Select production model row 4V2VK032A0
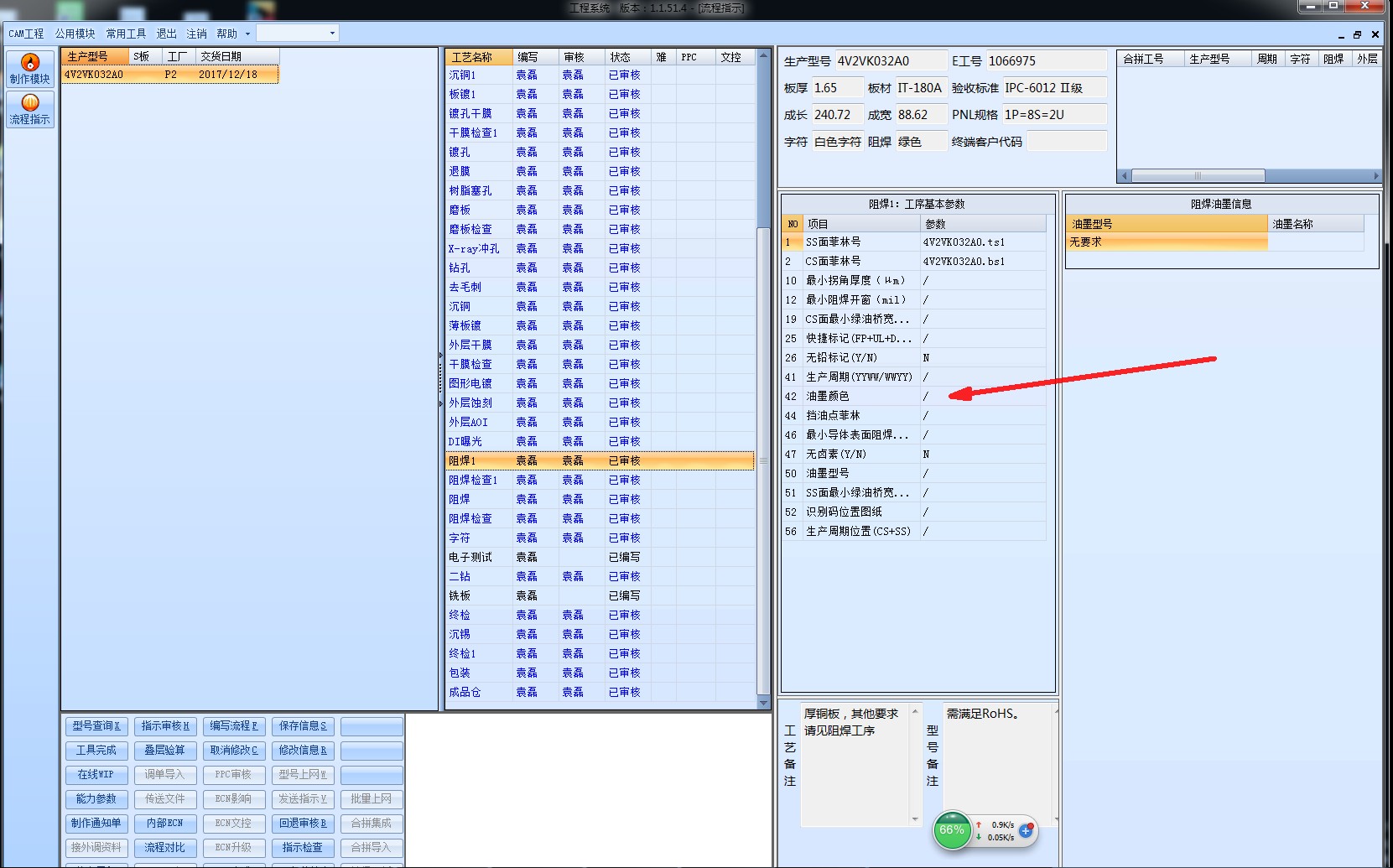 tap(170, 75)
